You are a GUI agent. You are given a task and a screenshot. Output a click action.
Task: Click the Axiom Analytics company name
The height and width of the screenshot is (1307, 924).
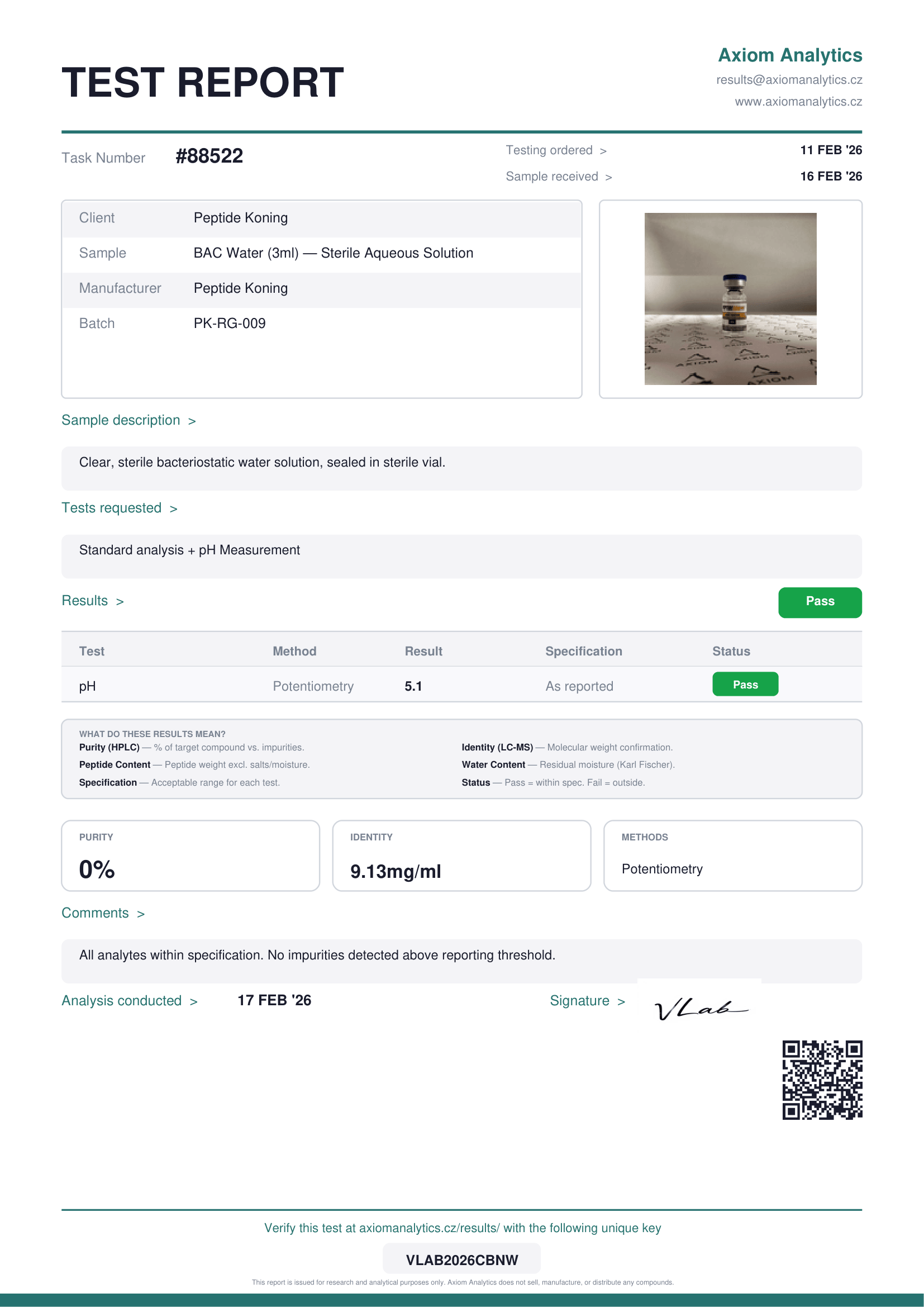pos(790,55)
